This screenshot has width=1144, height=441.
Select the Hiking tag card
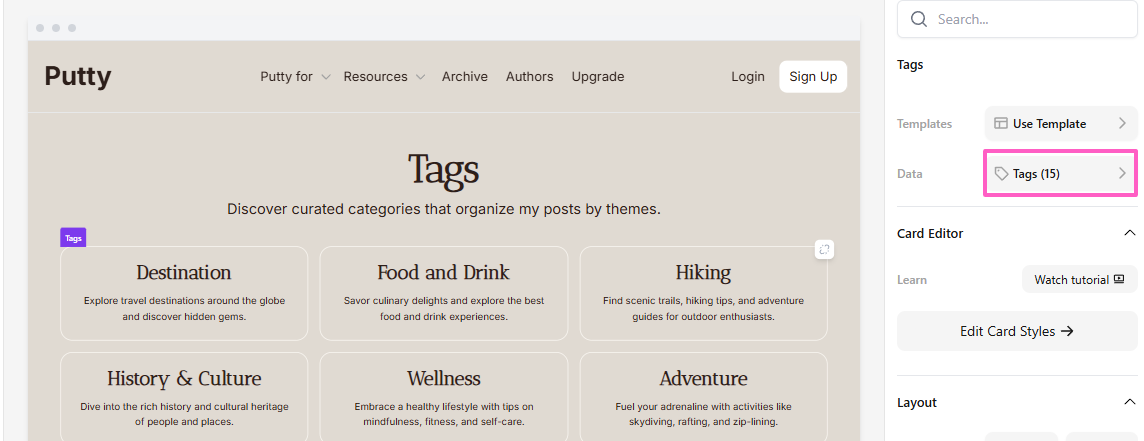click(x=703, y=293)
